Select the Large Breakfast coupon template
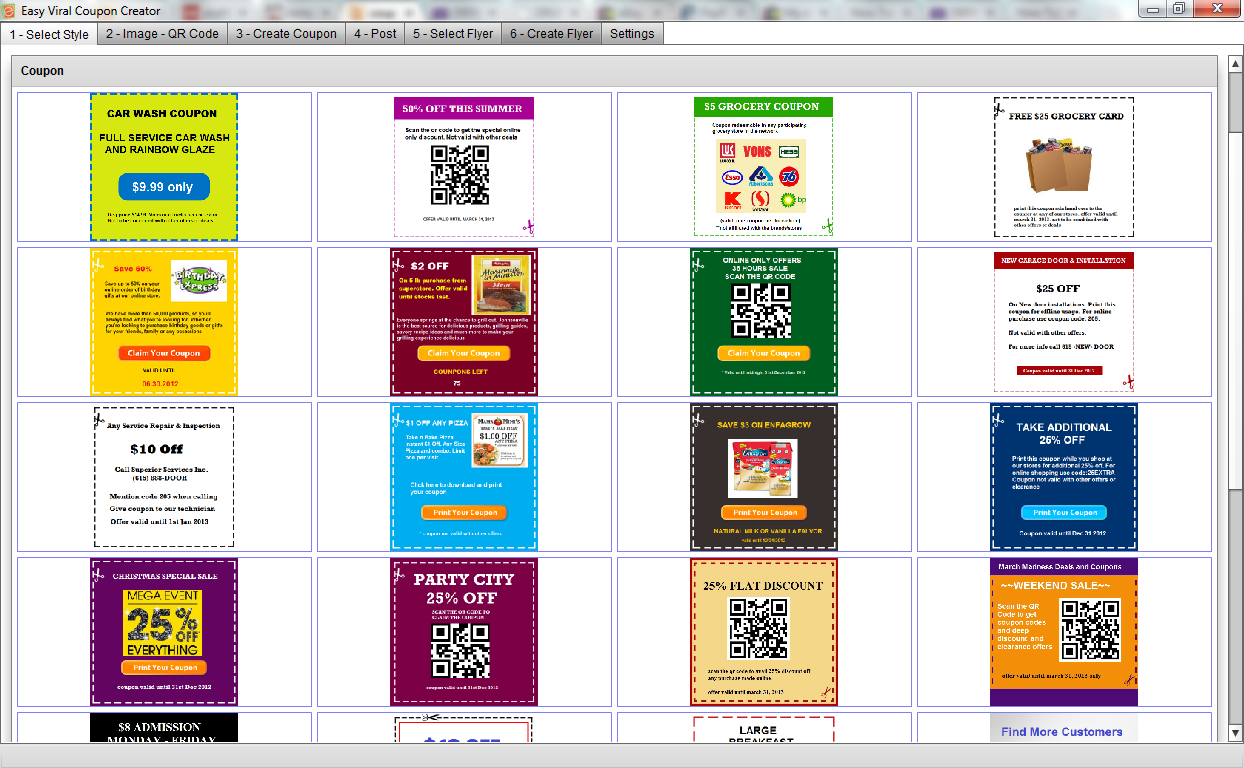This screenshot has width=1244, height=768. [764, 728]
